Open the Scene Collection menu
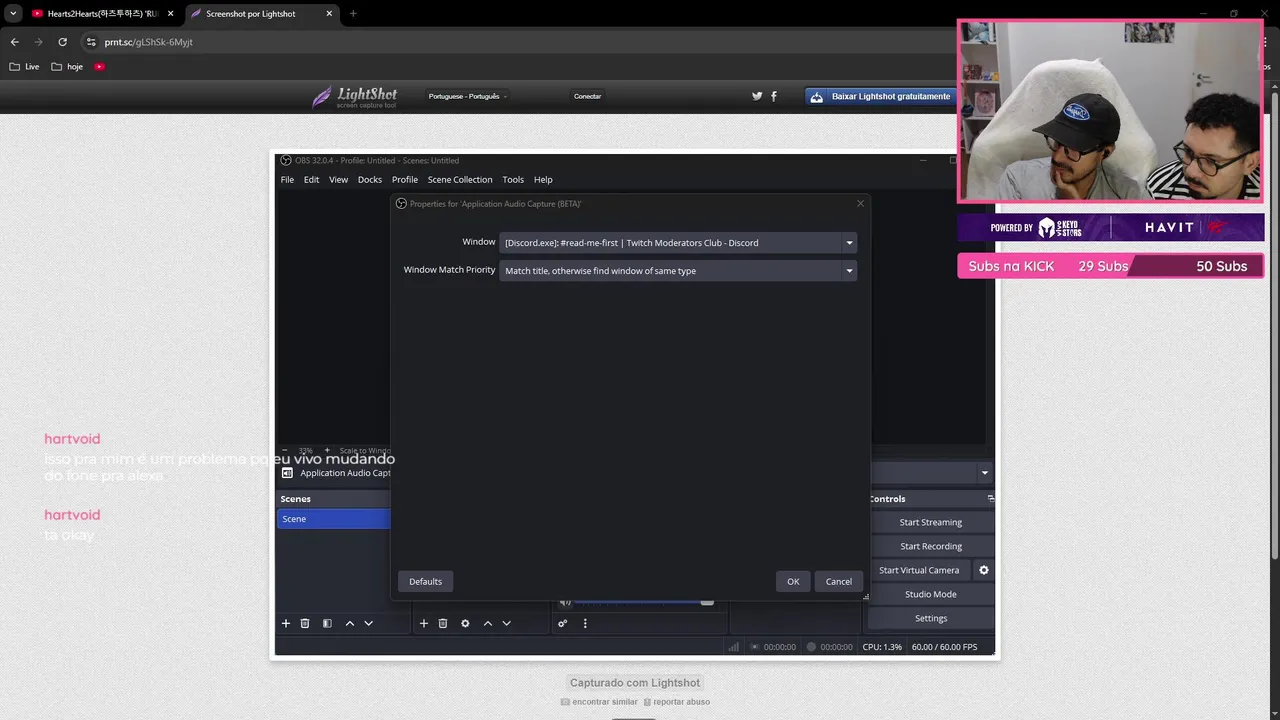 460,180
